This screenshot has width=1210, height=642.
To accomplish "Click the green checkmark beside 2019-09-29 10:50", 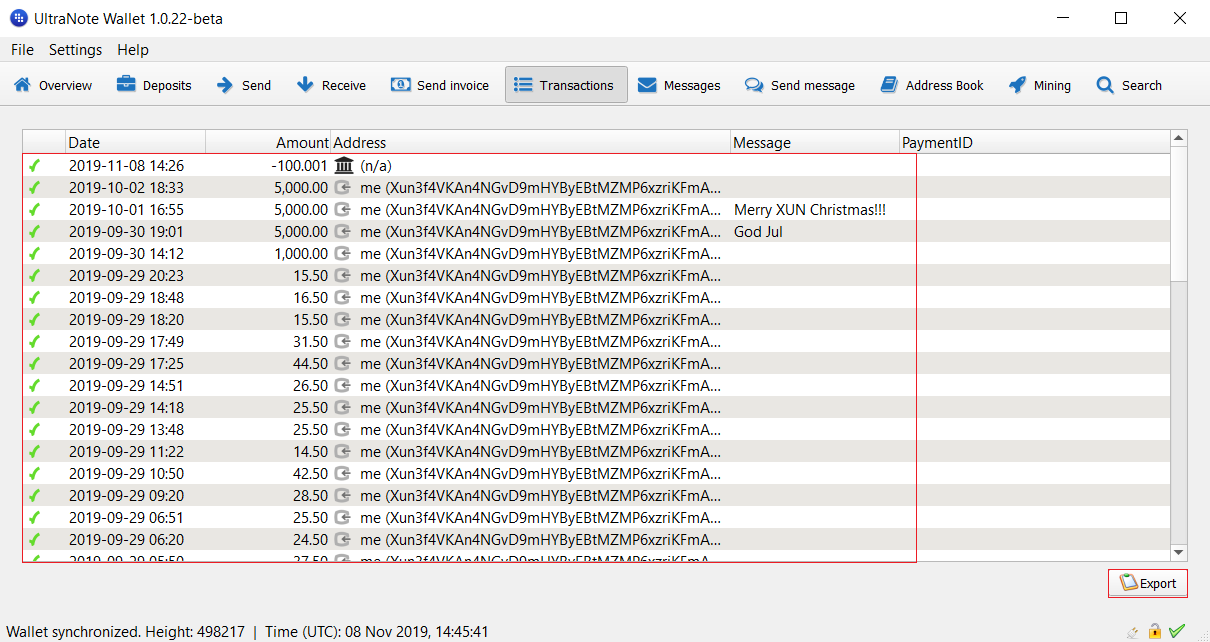I will click(x=34, y=473).
